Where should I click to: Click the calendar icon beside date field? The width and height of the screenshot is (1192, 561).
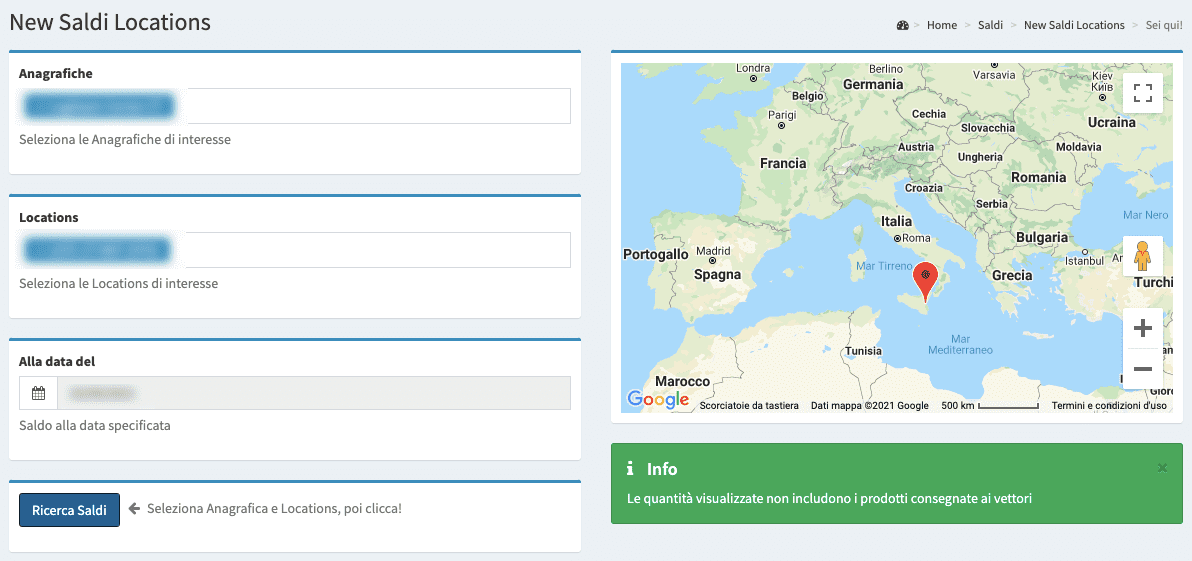click(38, 394)
